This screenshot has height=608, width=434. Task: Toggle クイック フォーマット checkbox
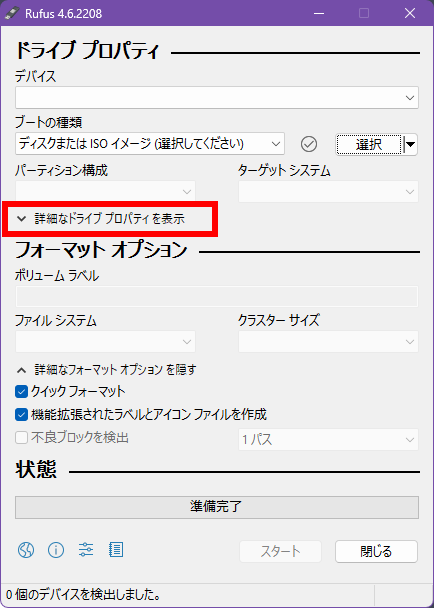(21, 391)
